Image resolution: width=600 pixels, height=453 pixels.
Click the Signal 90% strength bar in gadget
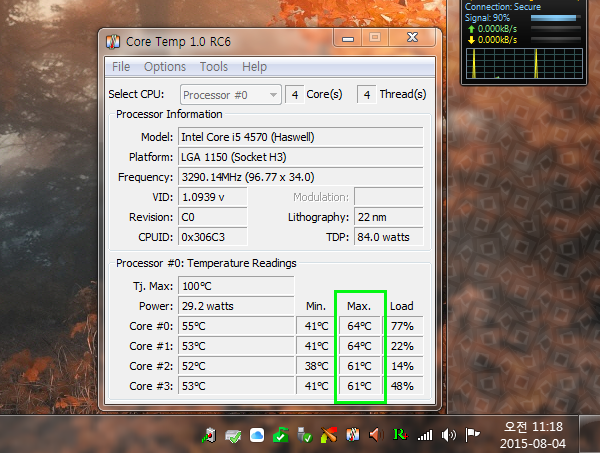(x=555, y=18)
